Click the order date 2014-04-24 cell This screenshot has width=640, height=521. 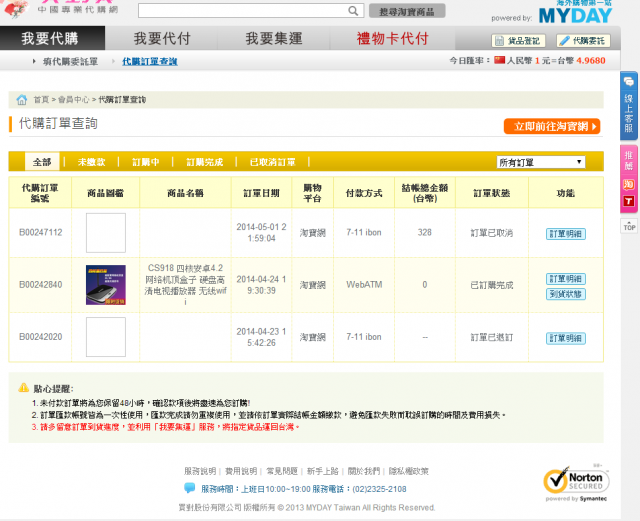point(261,285)
